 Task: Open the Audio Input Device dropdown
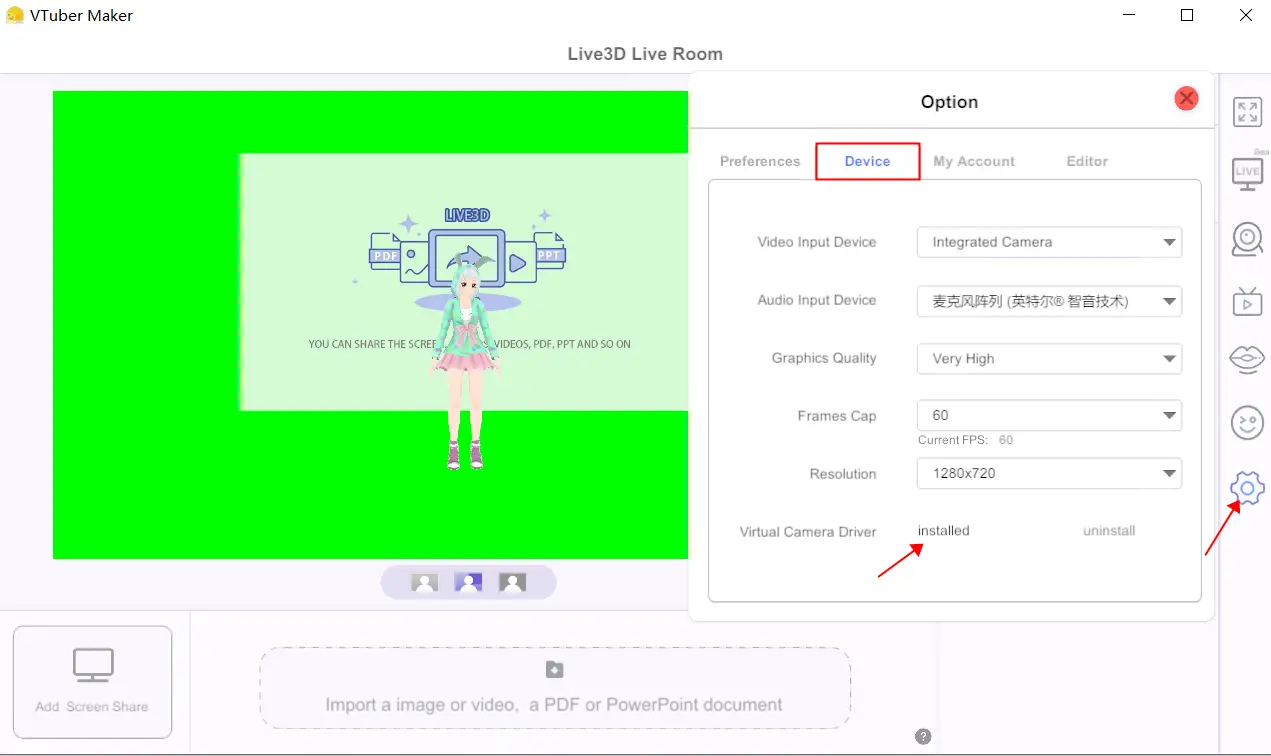(1049, 300)
